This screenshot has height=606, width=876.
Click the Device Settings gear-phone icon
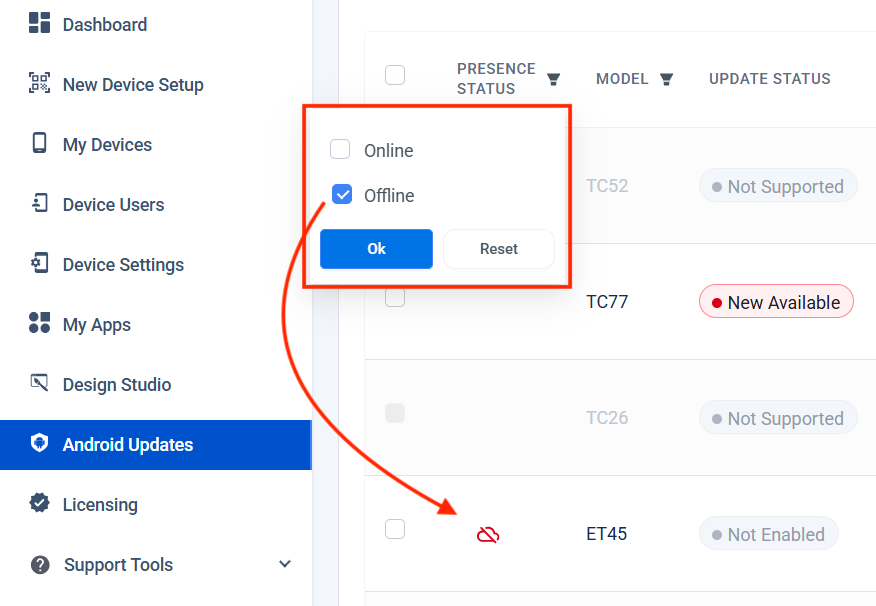pyautogui.click(x=39, y=264)
